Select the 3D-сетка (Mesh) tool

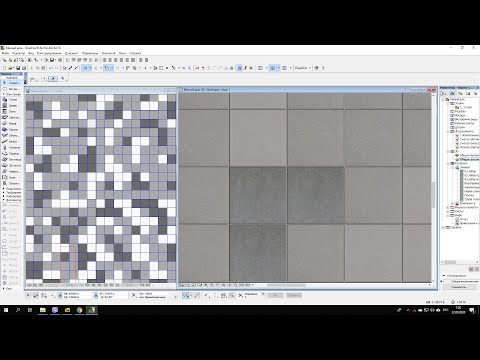click(x=11, y=165)
